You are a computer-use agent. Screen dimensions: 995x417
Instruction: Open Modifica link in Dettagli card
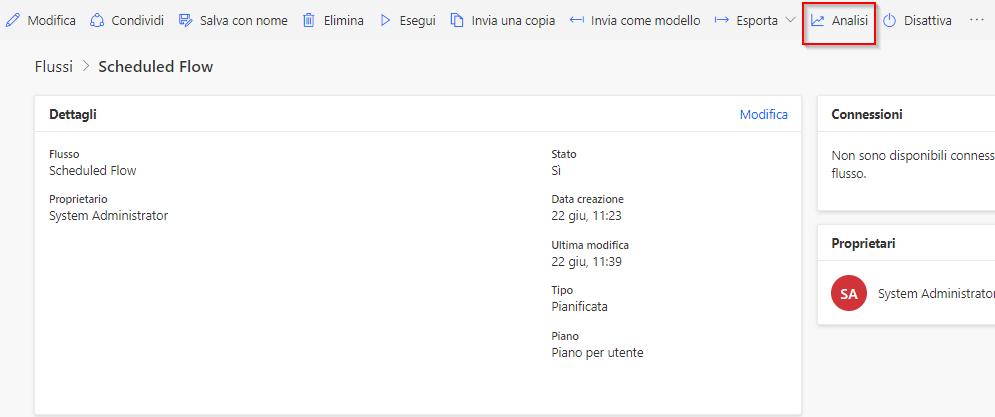[764, 115]
